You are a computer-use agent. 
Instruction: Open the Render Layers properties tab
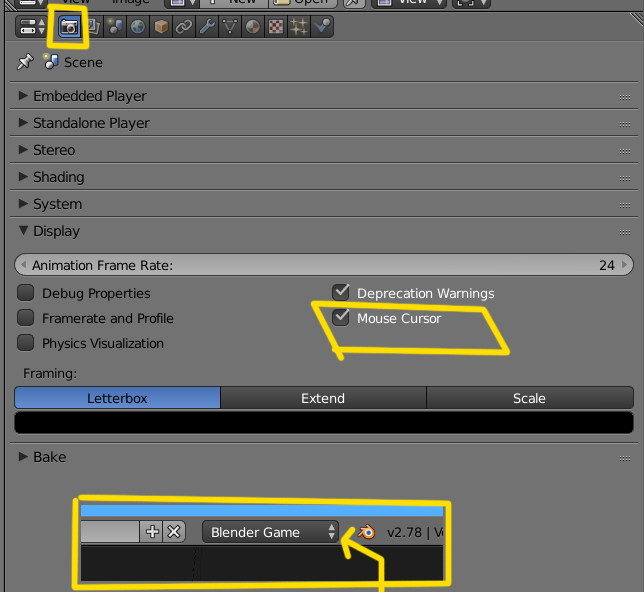tap(92, 27)
